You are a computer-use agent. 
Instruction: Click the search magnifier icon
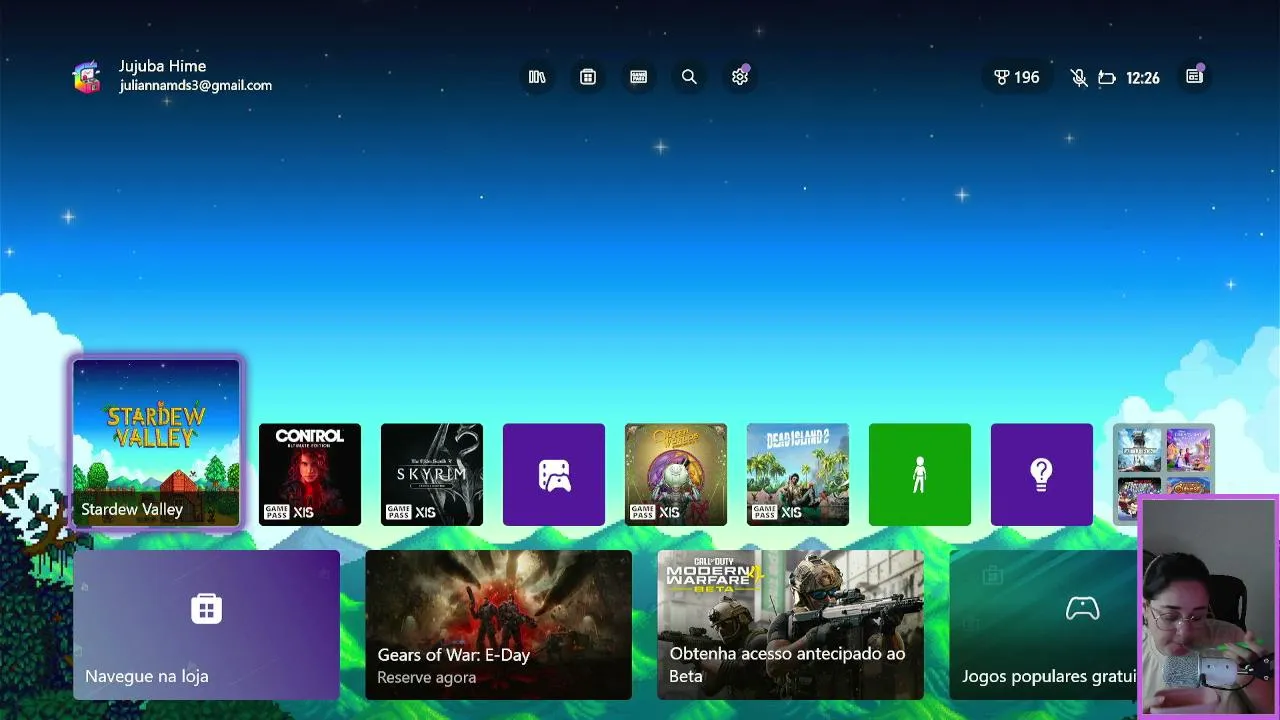click(689, 77)
